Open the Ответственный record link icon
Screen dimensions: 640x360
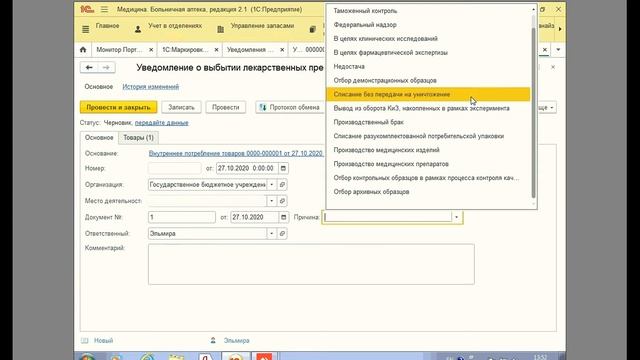[x=282, y=233]
